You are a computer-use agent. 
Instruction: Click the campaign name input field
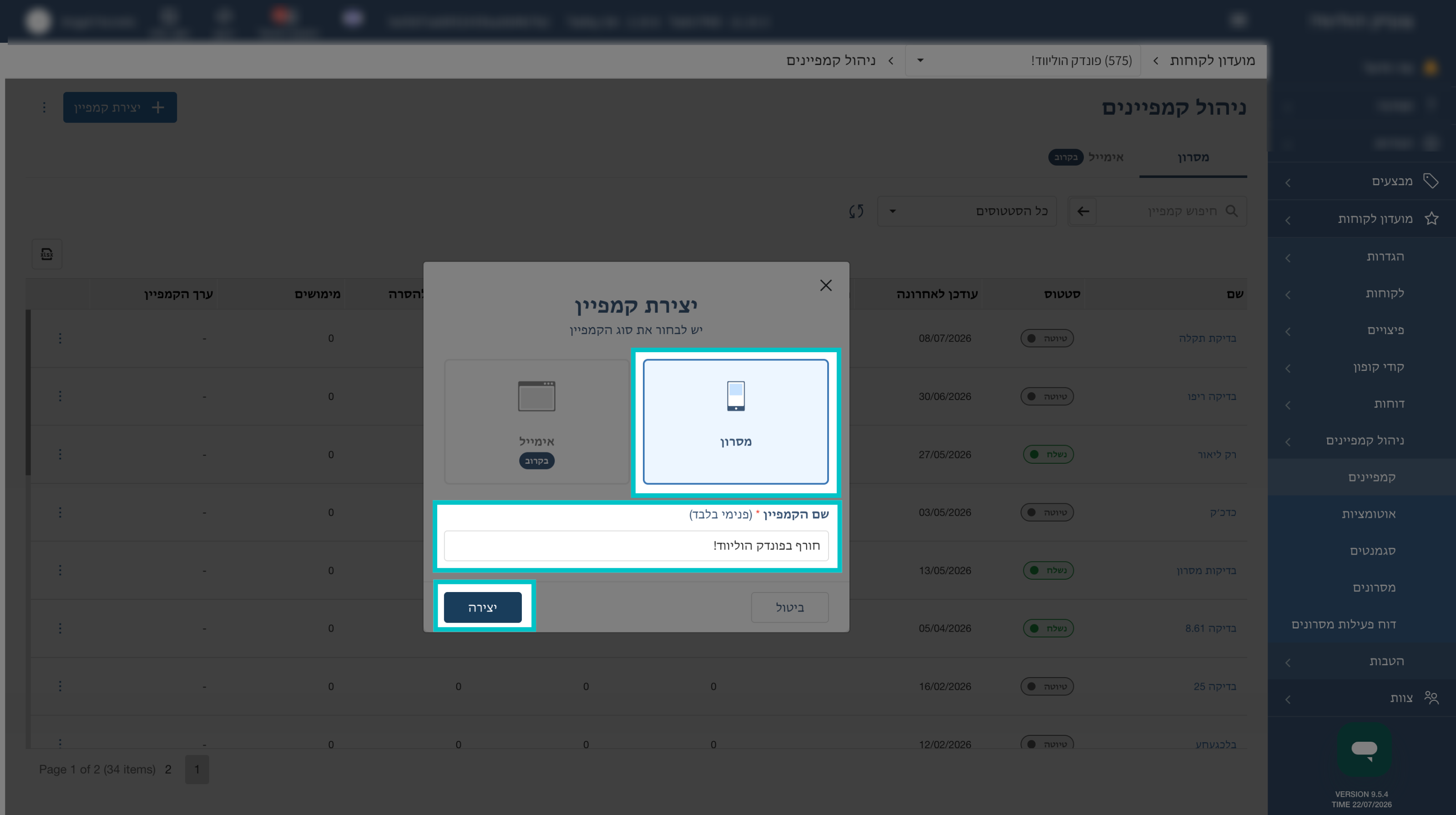(637, 546)
